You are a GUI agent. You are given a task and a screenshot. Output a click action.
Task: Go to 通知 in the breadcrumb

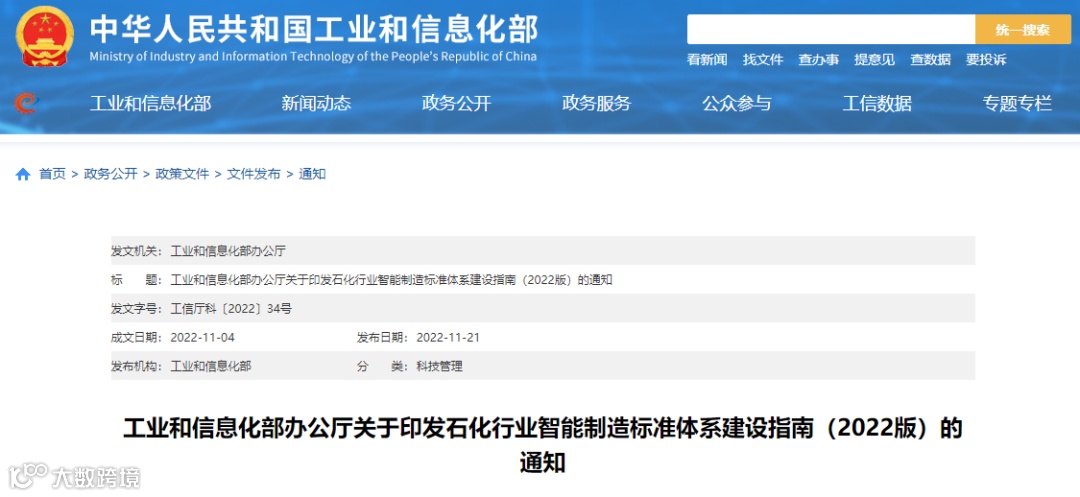coord(312,174)
